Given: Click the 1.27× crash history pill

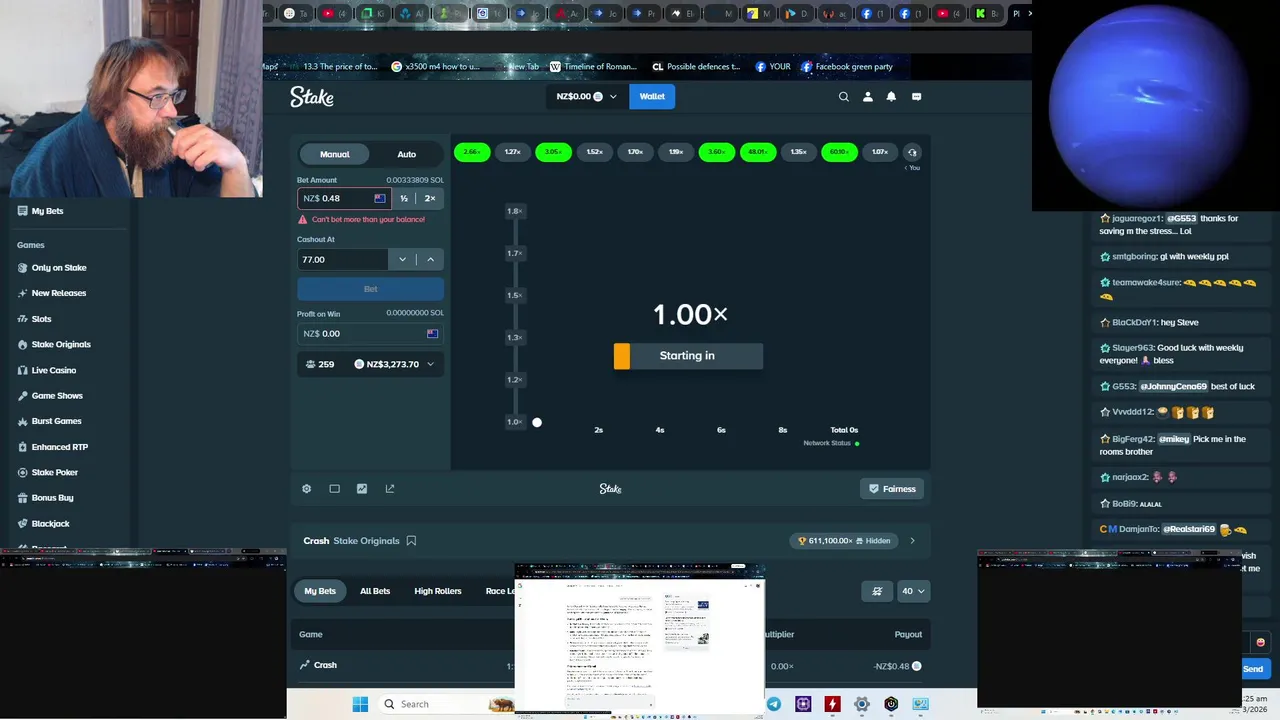Looking at the screenshot, I should tap(513, 152).
